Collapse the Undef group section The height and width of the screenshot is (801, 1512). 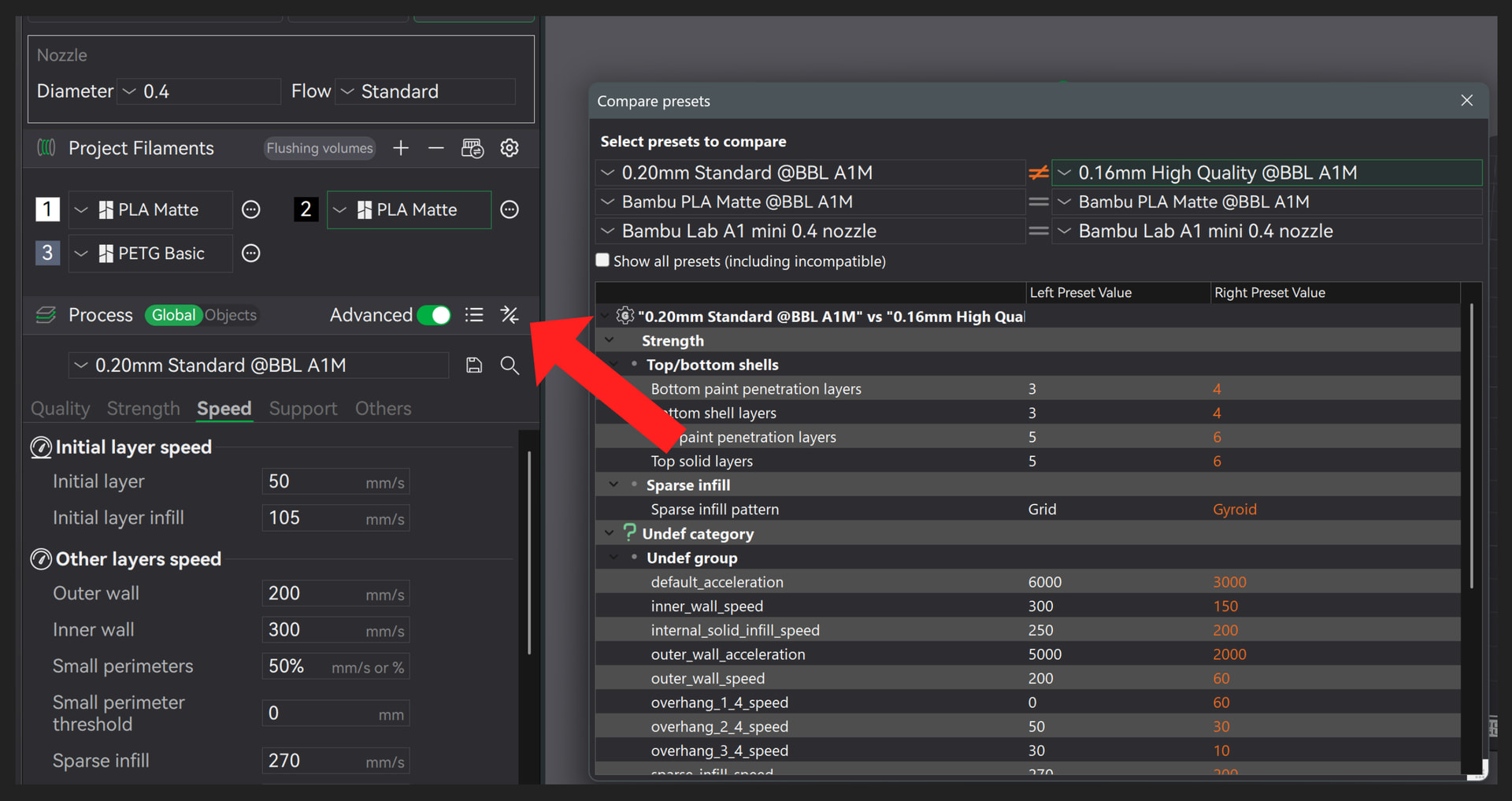click(613, 558)
